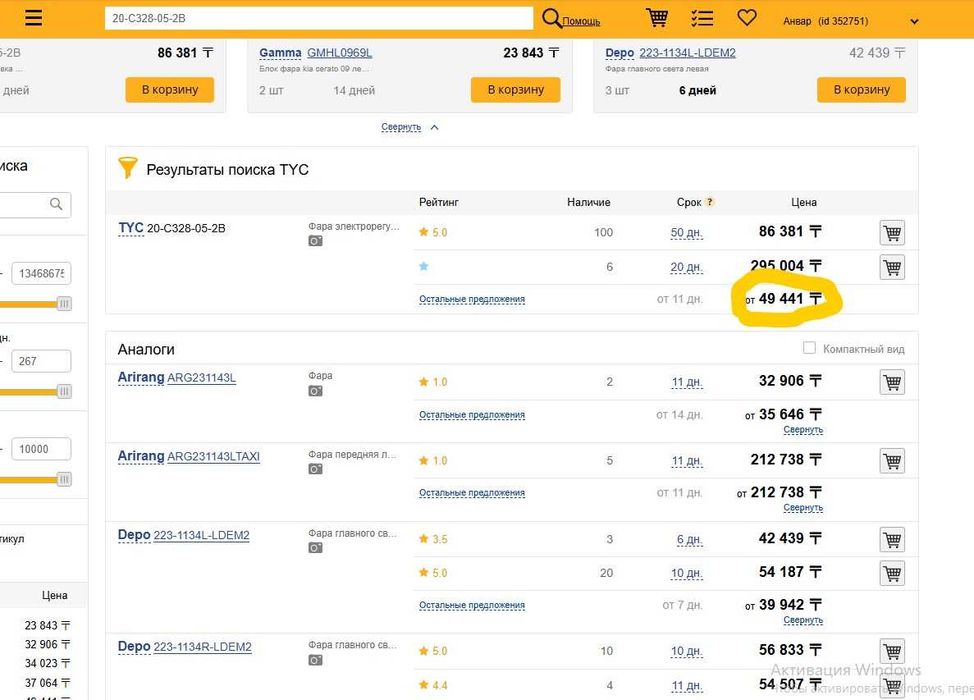The image size is (974, 700).
Task: Add TYC 86 381 offer to cart
Action: pyautogui.click(x=892, y=233)
